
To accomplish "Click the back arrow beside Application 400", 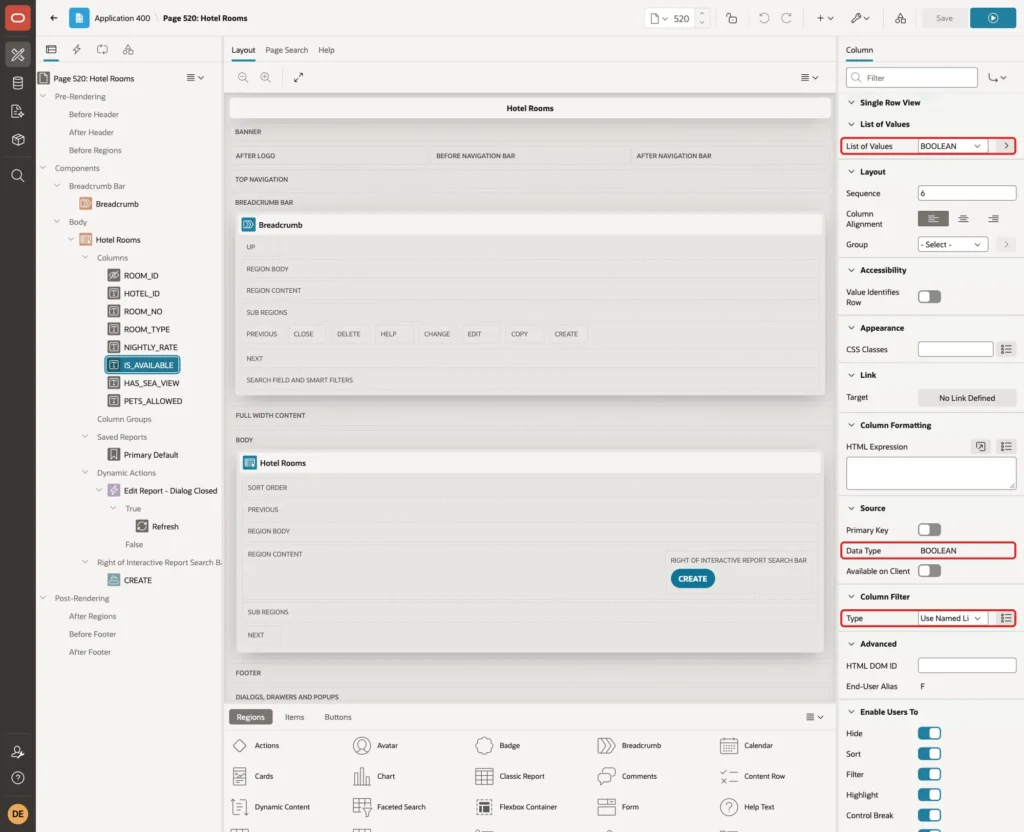I will click(54, 18).
